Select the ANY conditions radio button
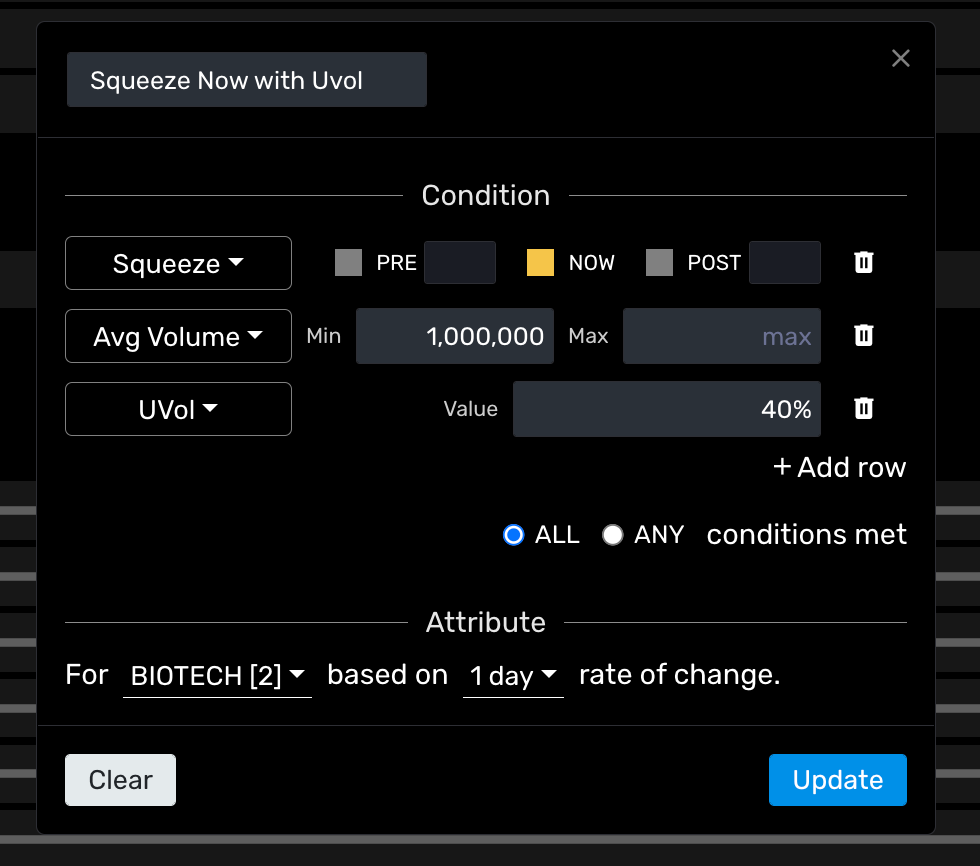Screen dimensions: 980x866 coord(613,535)
